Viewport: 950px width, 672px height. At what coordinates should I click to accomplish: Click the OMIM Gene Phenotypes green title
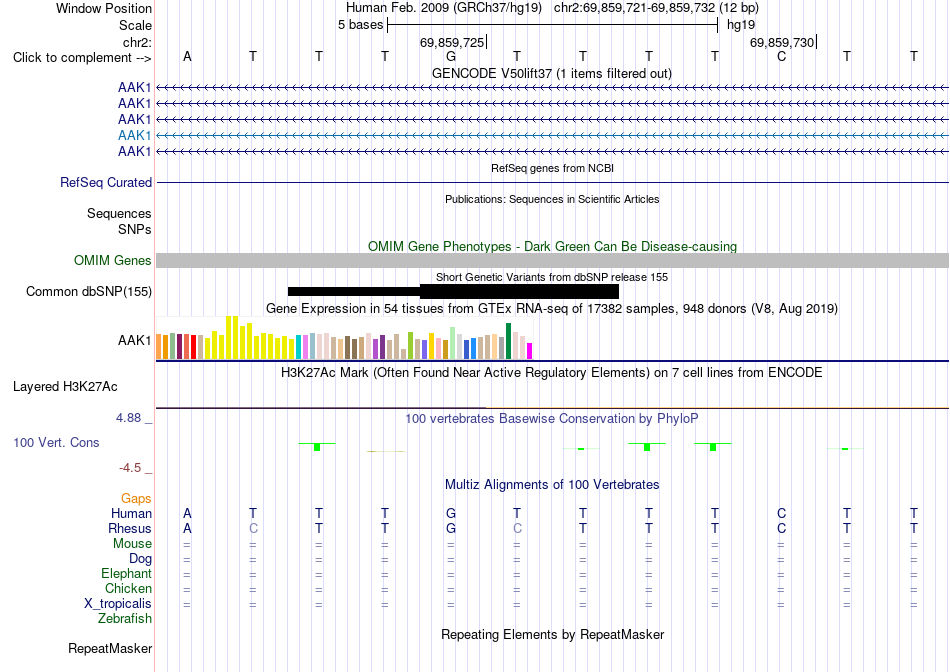click(x=553, y=246)
